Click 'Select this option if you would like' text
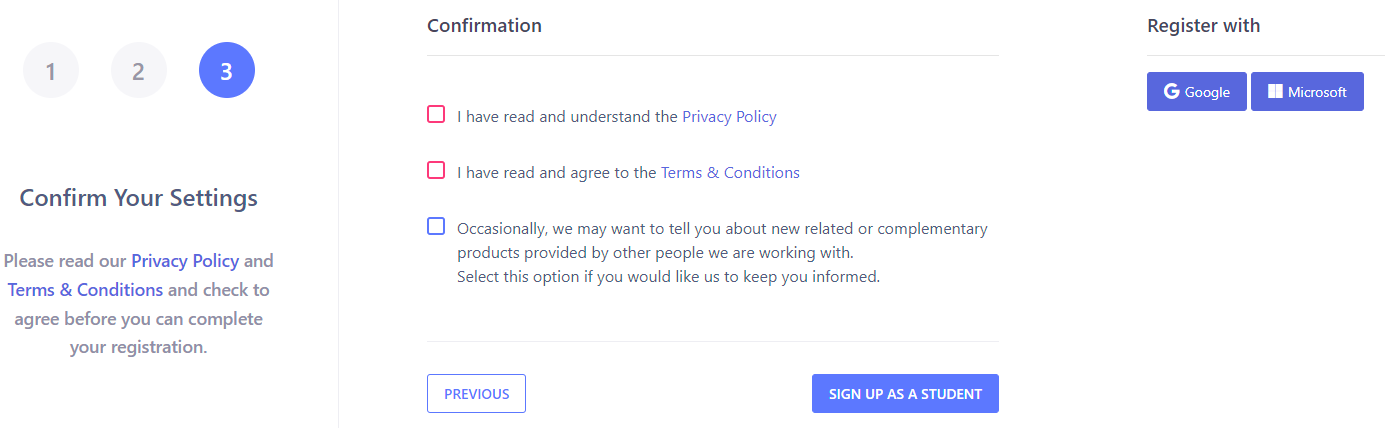This screenshot has width=1385, height=428. pos(580,276)
